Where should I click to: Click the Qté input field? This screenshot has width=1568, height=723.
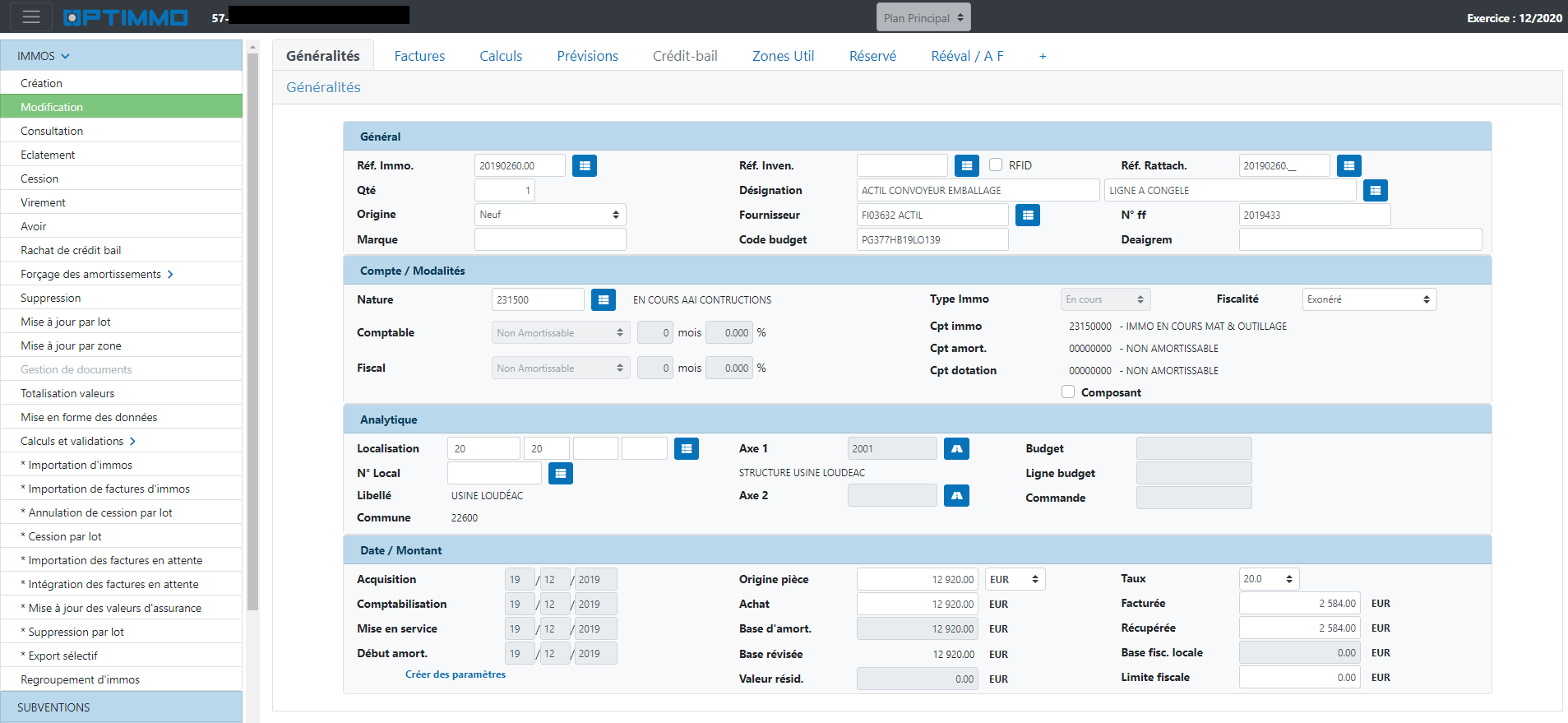[x=505, y=190]
